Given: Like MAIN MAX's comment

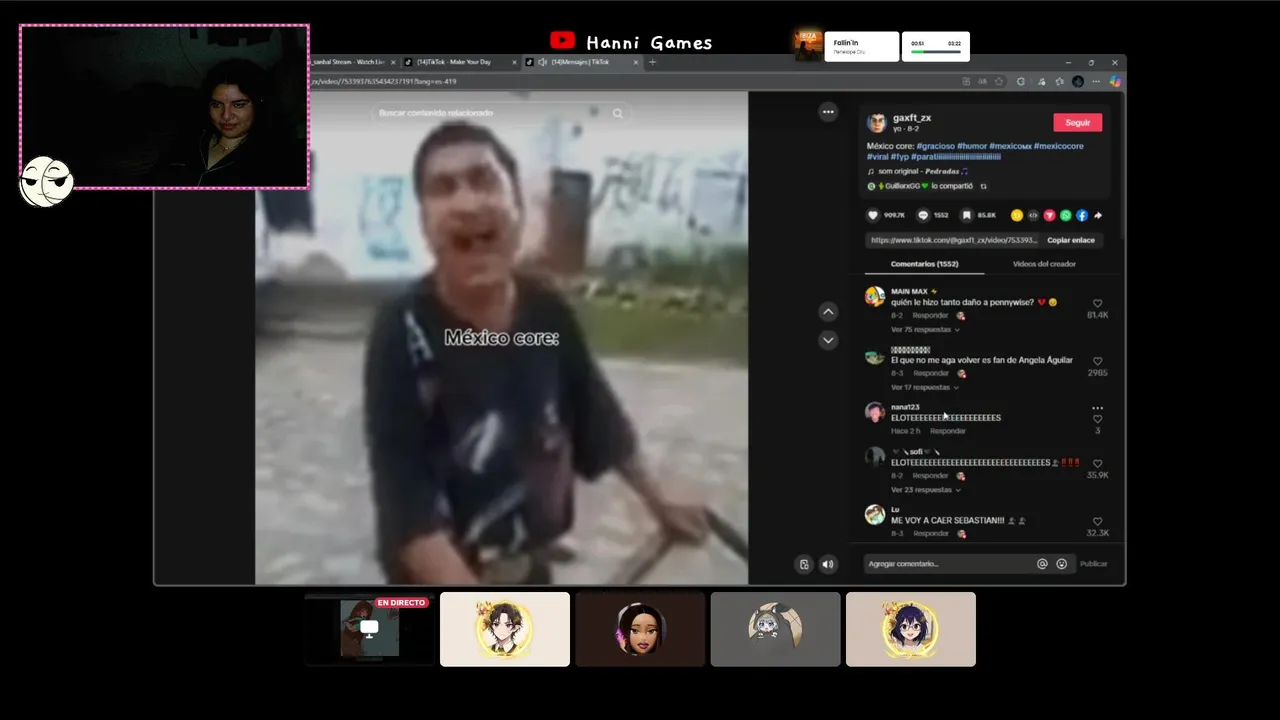Looking at the screenshot, I should (1097, 303).
